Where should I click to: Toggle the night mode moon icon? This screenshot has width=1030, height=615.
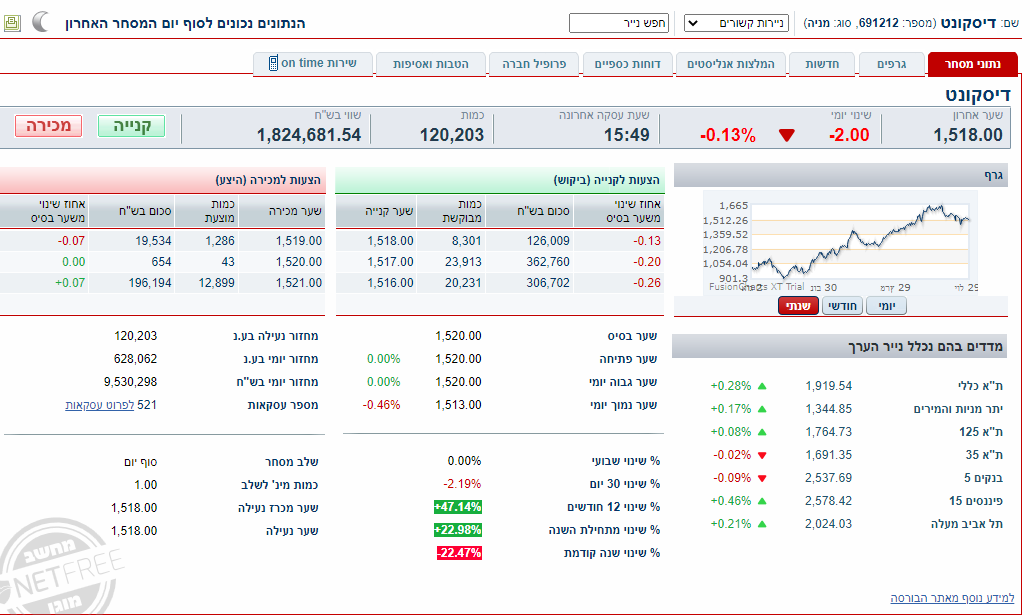[41, 22]
